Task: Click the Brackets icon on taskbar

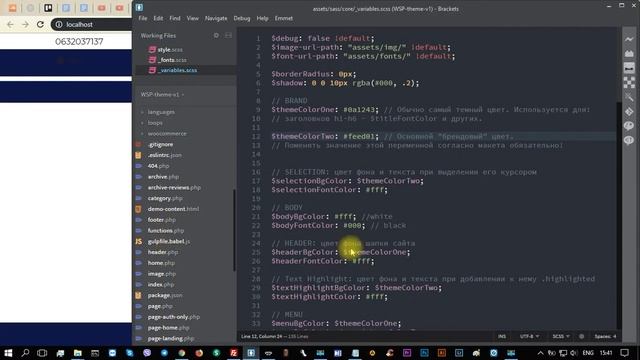Action: point(251,353)
